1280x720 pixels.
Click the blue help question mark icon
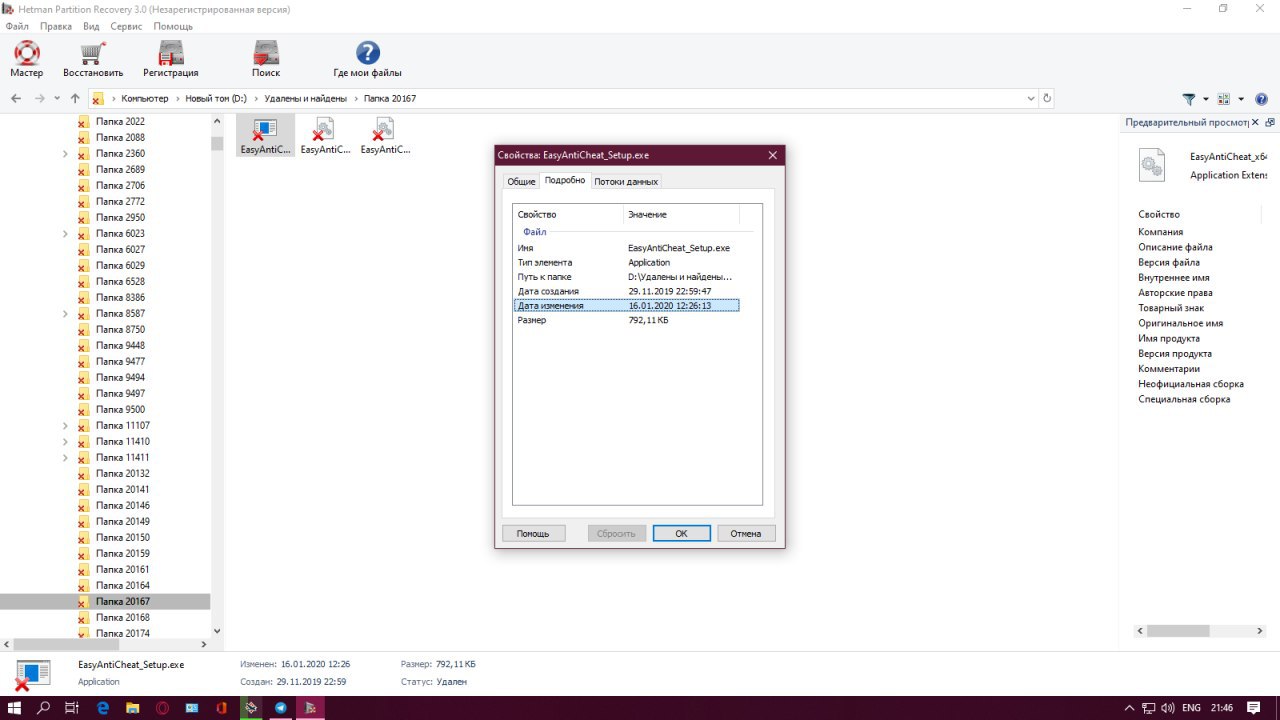point(1261,99)
